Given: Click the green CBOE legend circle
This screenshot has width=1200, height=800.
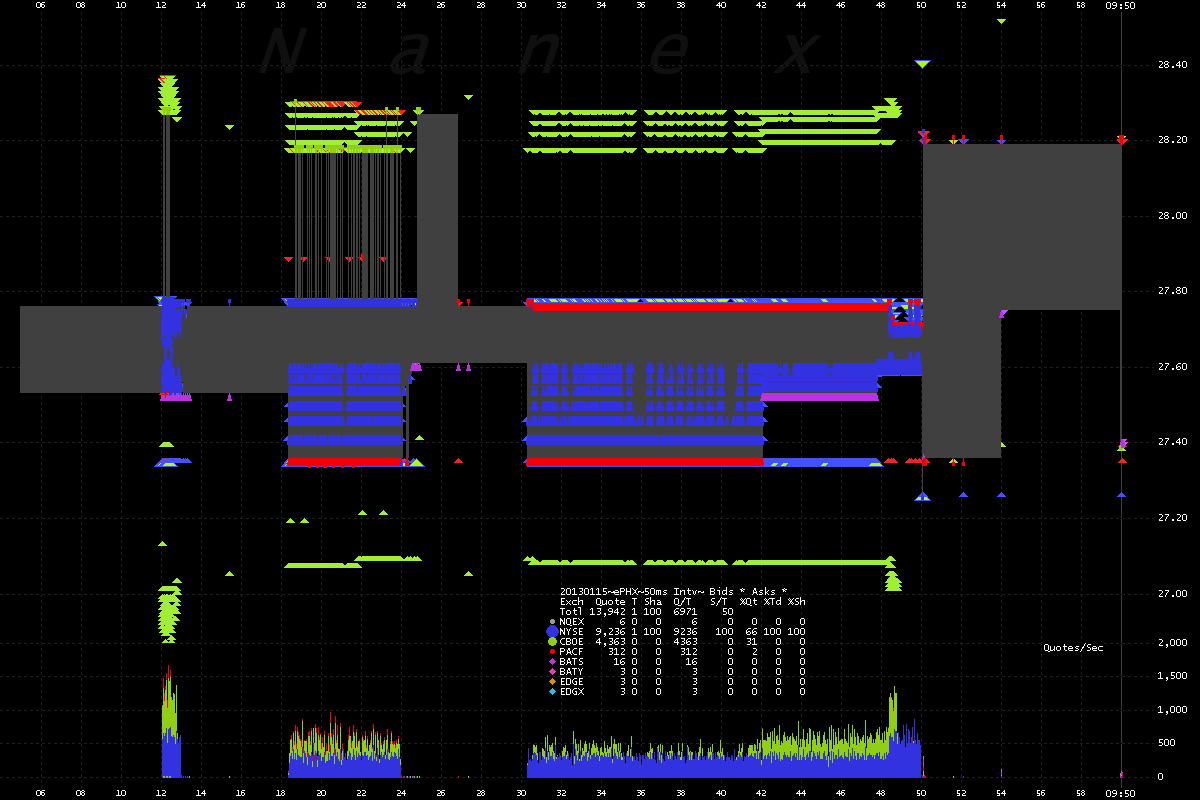Looking at the screenshot, I should coord(552,642).
